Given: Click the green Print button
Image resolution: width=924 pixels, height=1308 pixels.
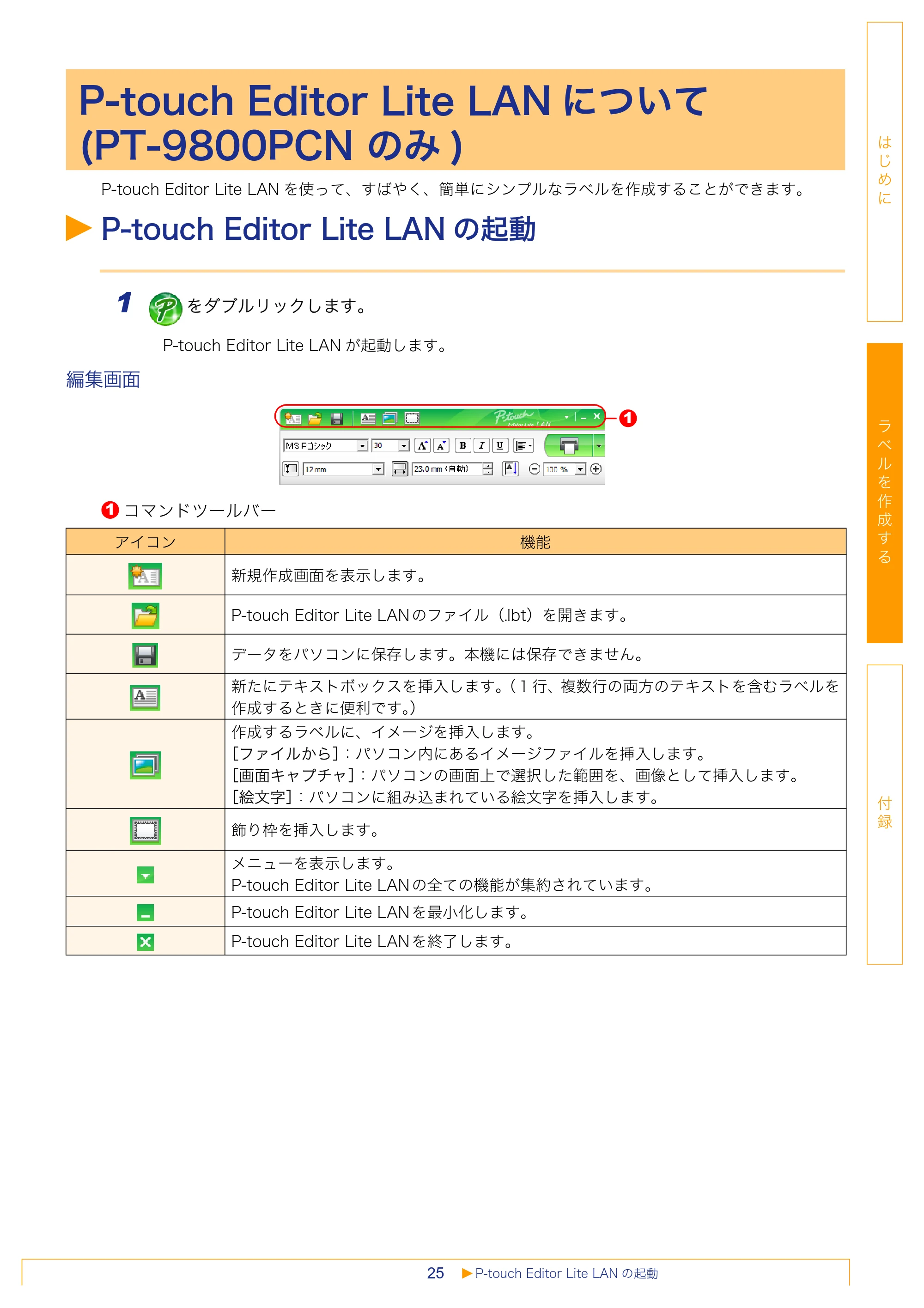Looking at the screenshot, I should pyautogui.click(x=569, y=445).
